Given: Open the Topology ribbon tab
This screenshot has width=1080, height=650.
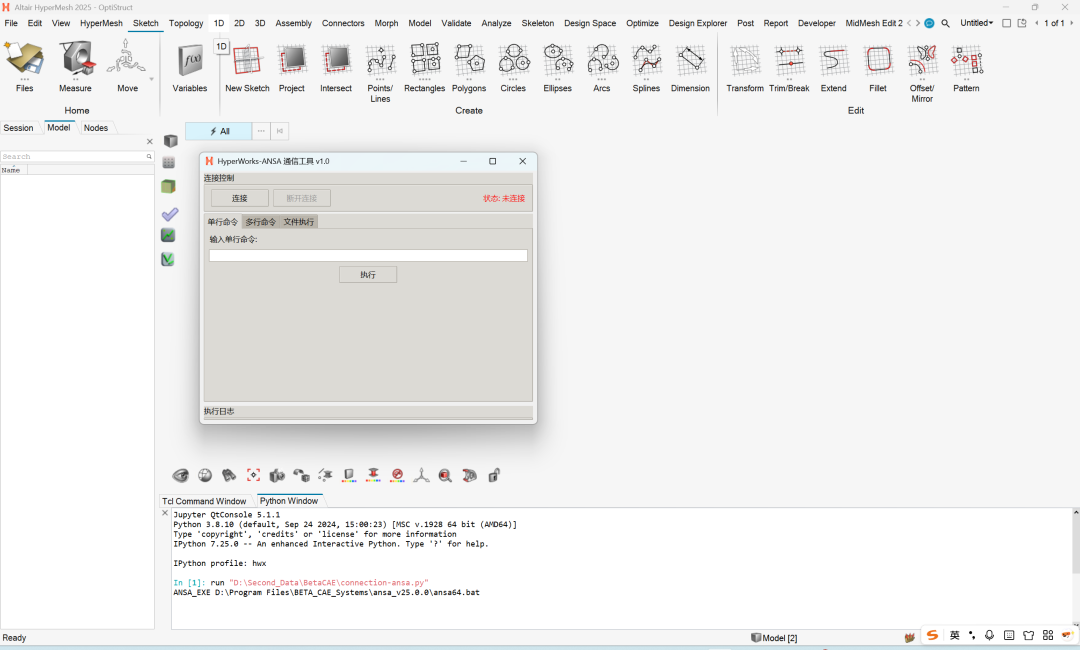Looking at the screenshot, I should (186, 23).
